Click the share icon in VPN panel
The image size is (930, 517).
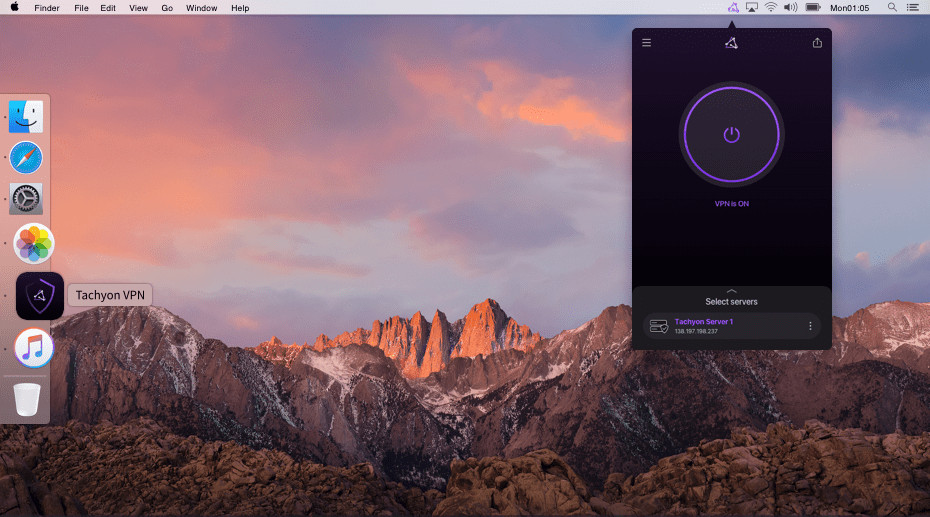(x=817, y=43)
